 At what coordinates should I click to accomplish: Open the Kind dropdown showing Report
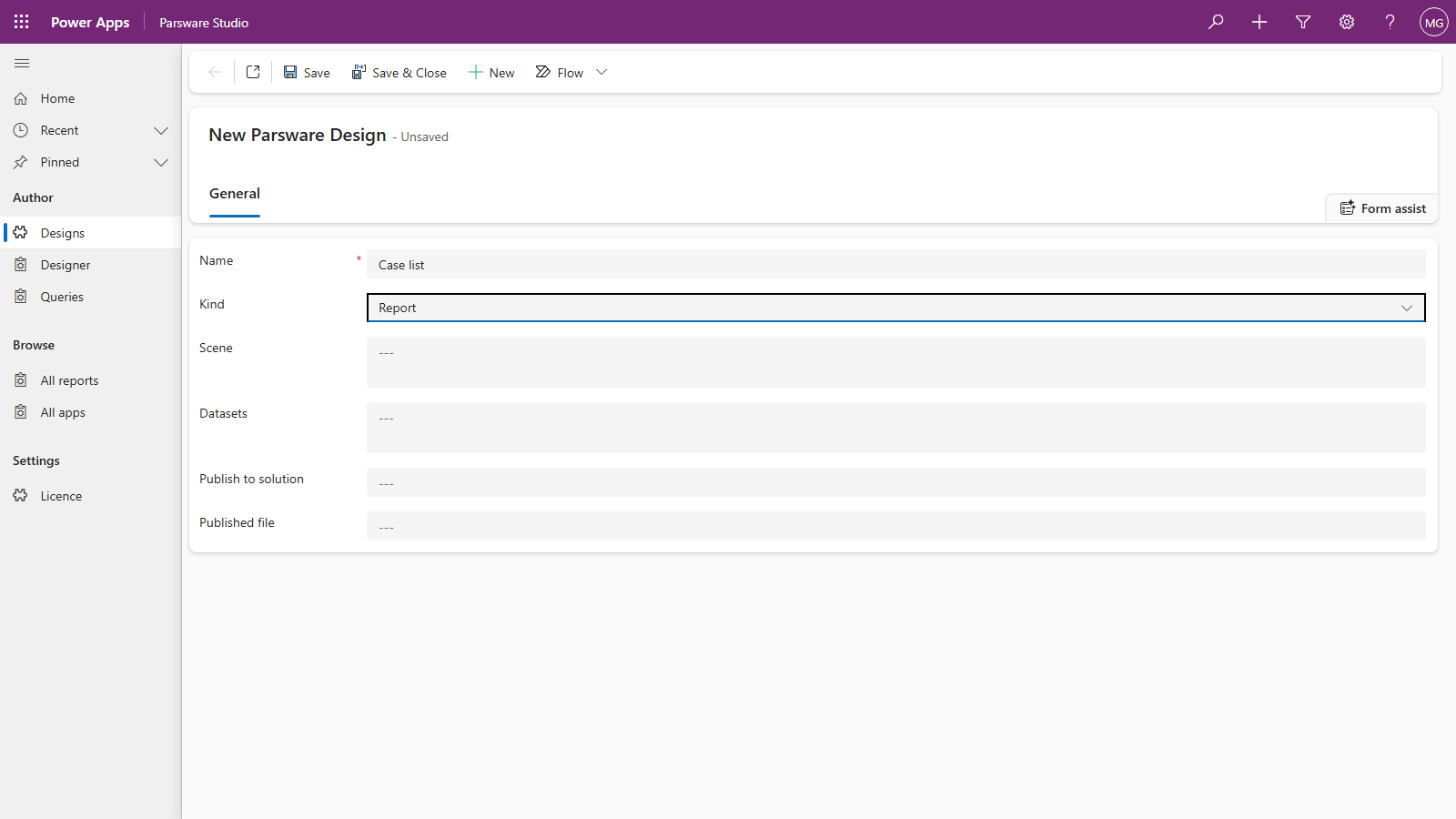[896, 308]
